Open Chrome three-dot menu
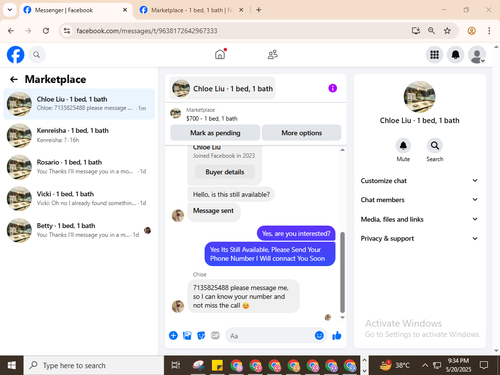 pos(489,31)
